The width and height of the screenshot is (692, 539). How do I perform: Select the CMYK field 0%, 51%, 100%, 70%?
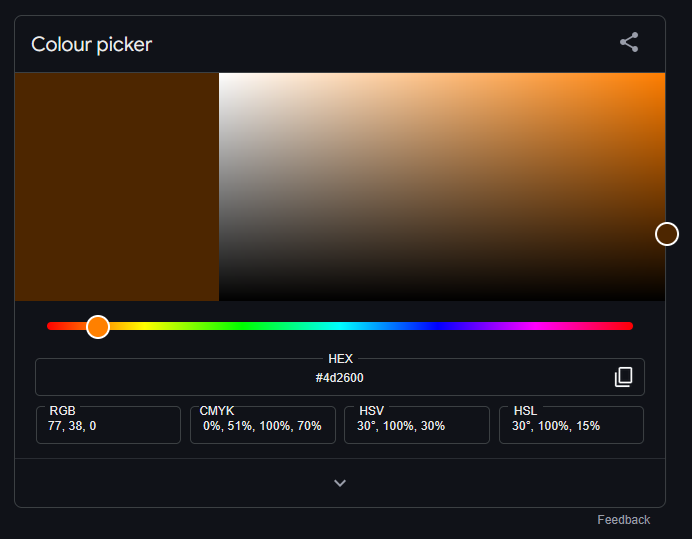coord(263,425)
